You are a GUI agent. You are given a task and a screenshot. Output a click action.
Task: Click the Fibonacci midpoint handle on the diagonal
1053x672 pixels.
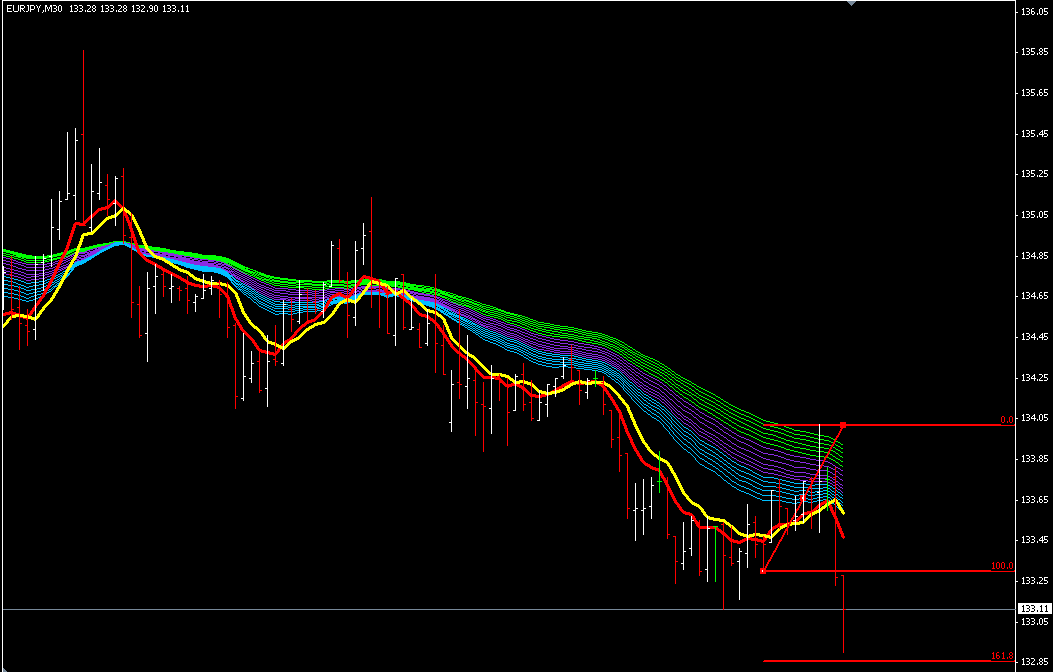pyautogui.click(x=803, y=498)
